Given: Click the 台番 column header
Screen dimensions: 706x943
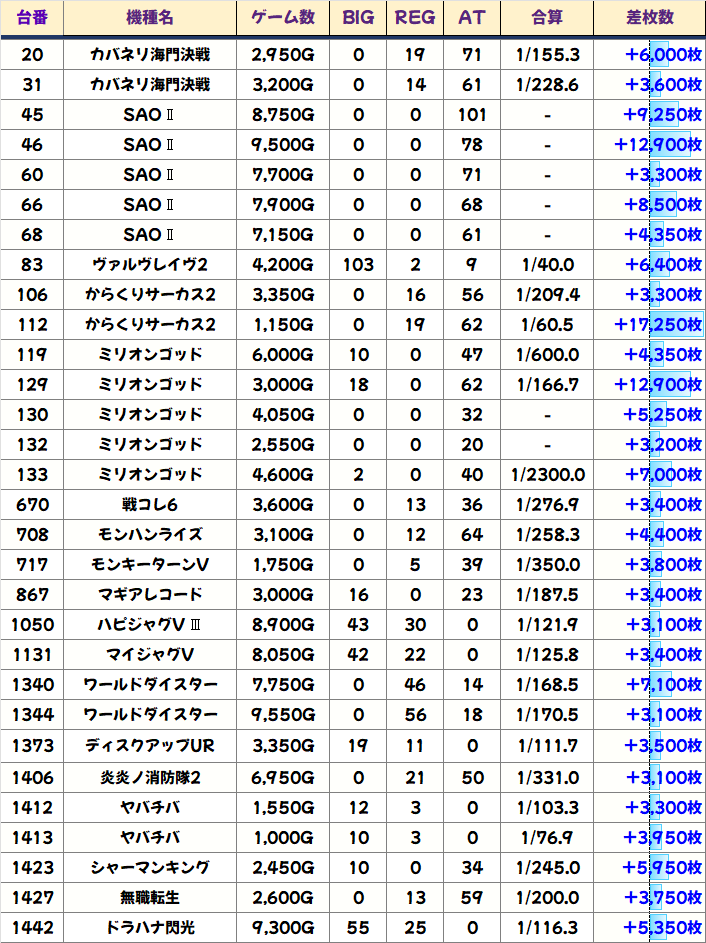Looking at the screenshot, I should [32, 18].
